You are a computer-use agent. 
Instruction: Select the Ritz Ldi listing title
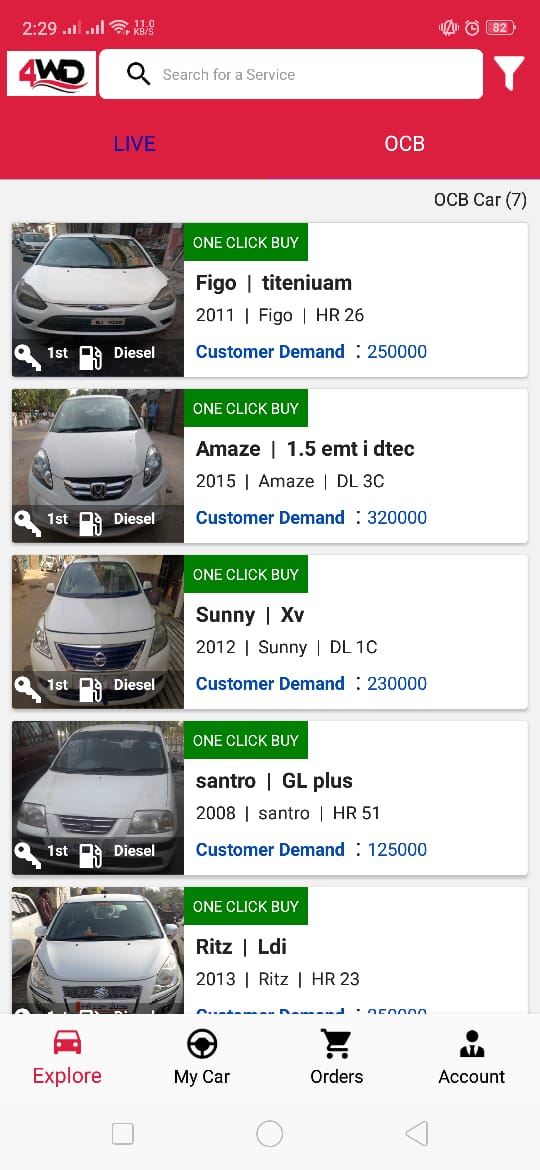241,947
